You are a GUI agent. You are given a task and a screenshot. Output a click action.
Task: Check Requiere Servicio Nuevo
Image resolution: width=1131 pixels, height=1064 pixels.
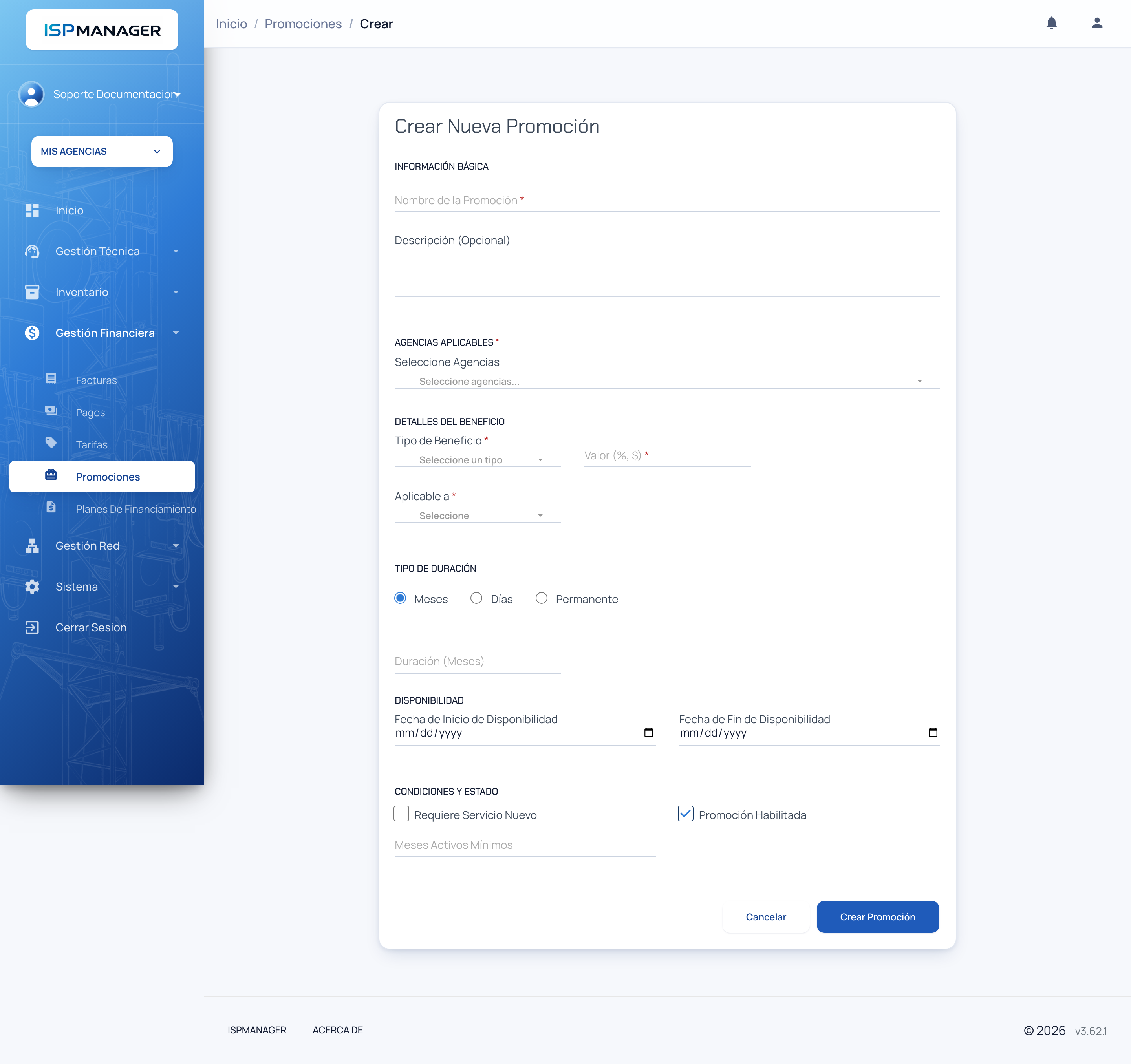402,814
